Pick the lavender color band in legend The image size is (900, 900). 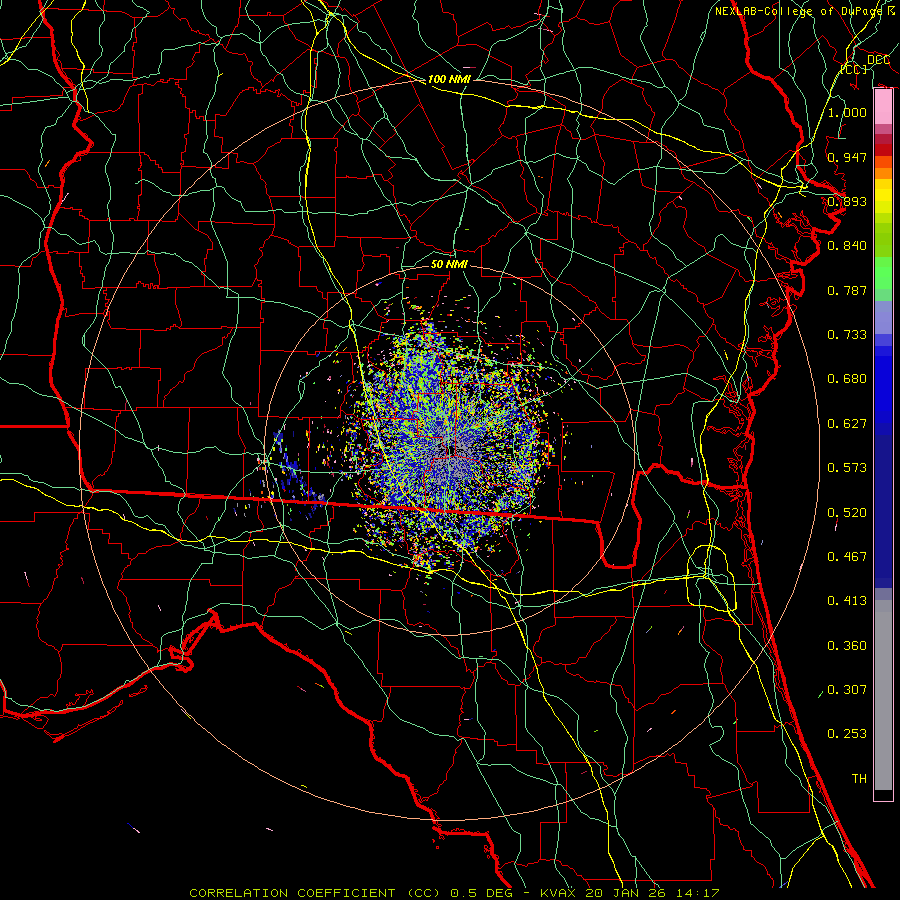(883, 317)
